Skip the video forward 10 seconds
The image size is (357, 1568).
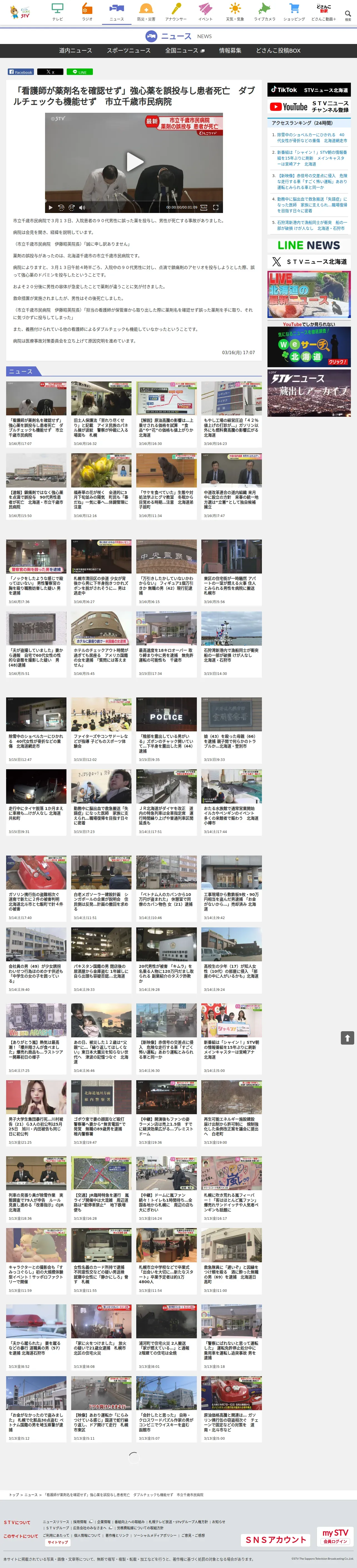[71, 208]
